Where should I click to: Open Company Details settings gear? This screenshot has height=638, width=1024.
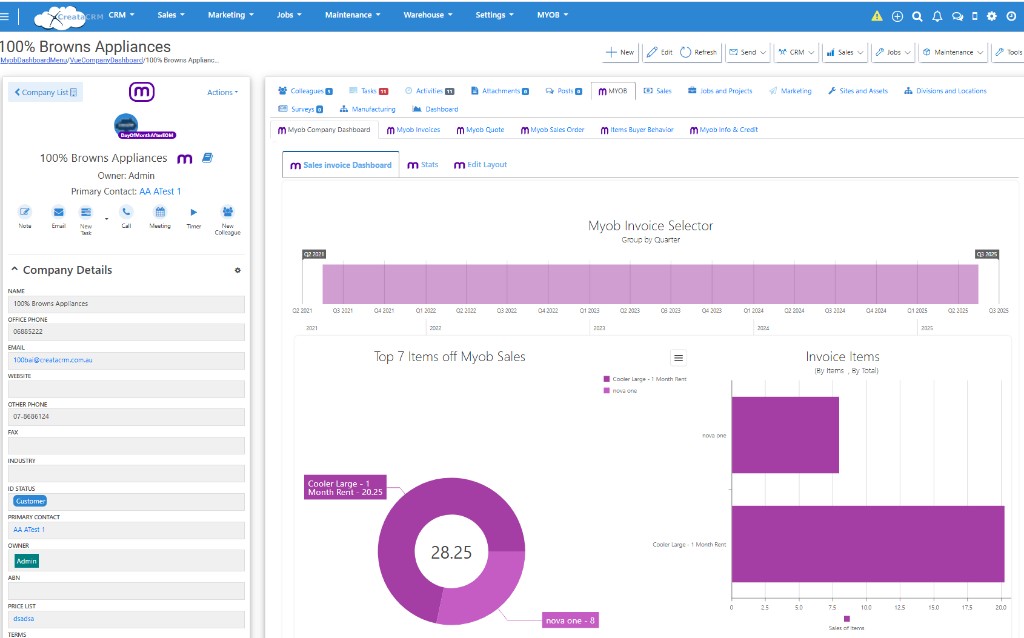pyautogui.click(x=238, y=270)
